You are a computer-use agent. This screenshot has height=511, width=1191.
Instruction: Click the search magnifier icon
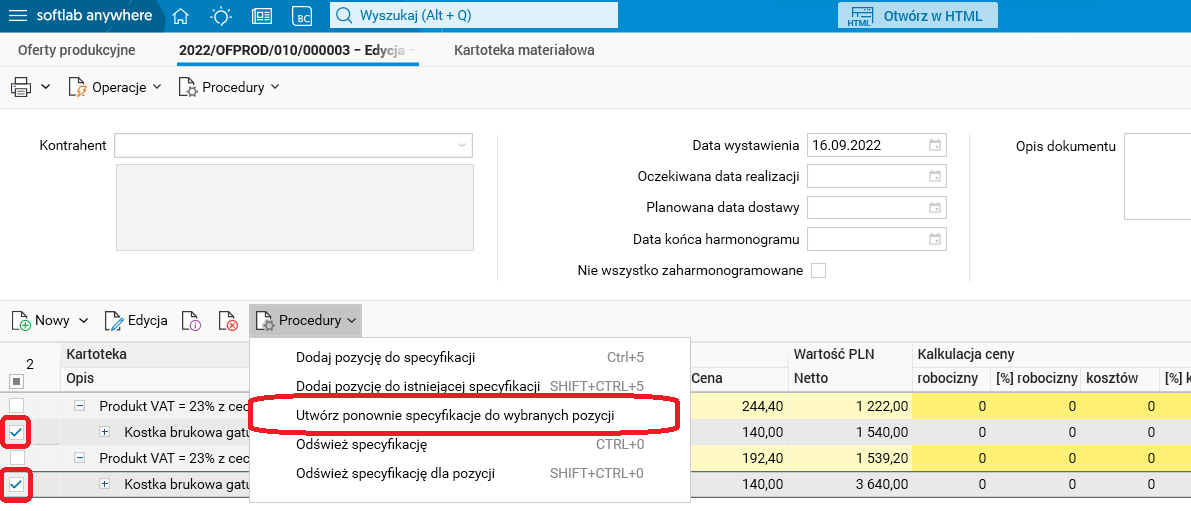tap(345, 15)
